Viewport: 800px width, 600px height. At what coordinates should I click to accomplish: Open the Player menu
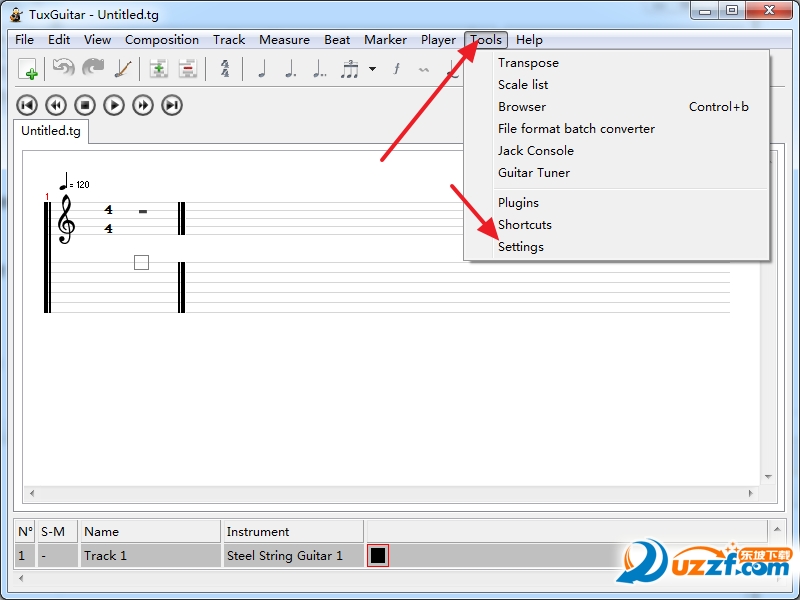click(438, 40)
